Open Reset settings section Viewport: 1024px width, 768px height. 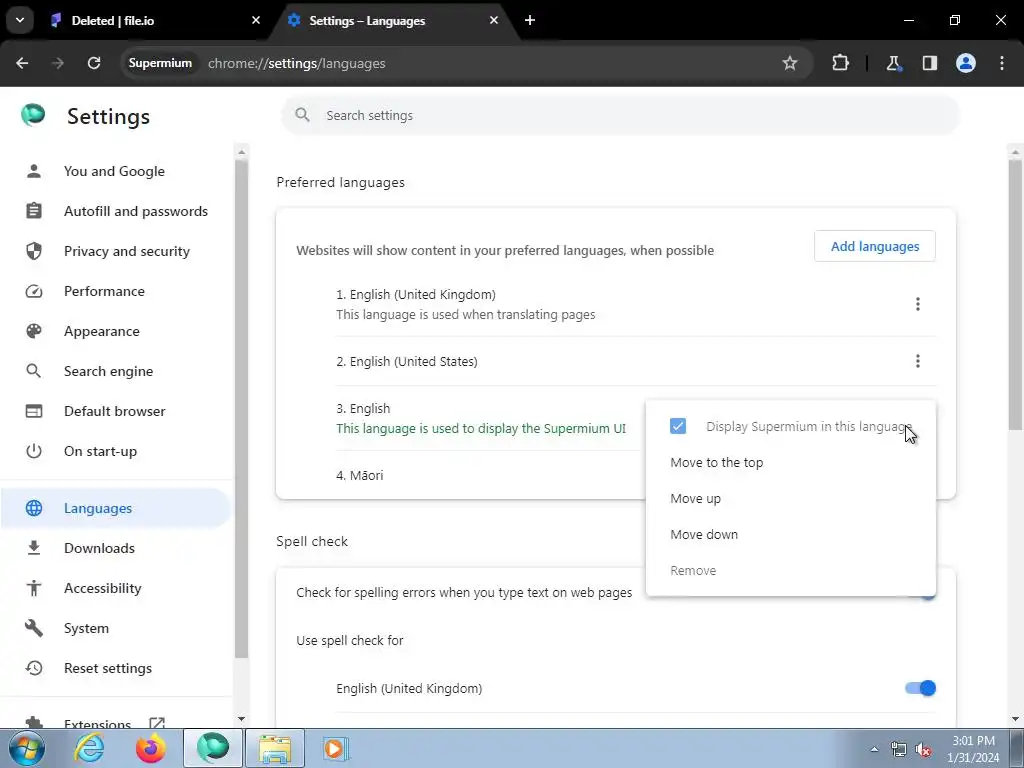(114, 668)
